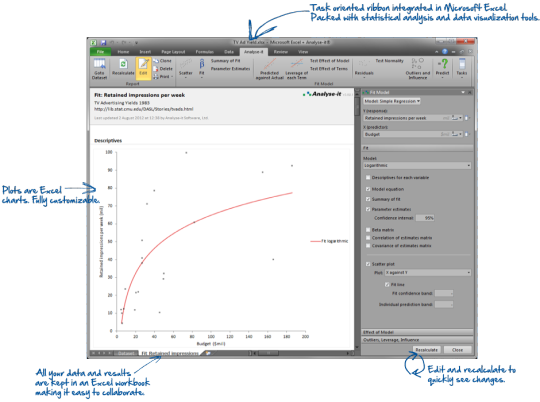540x402 pixels.
Task: Click the Goto Dataset ribbon icon
Action: (x=100, y=69)
